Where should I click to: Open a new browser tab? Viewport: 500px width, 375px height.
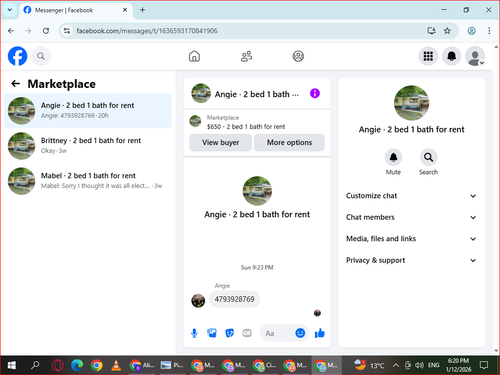142,10
